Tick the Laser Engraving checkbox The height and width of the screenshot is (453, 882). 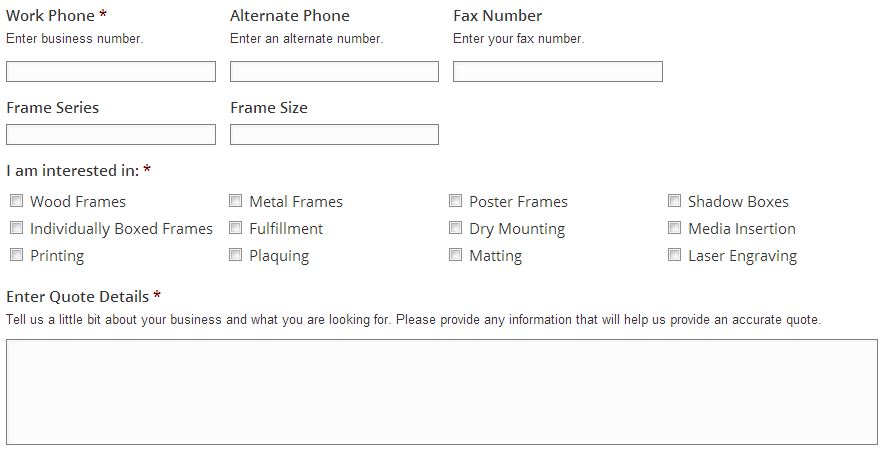coord(675,255)
